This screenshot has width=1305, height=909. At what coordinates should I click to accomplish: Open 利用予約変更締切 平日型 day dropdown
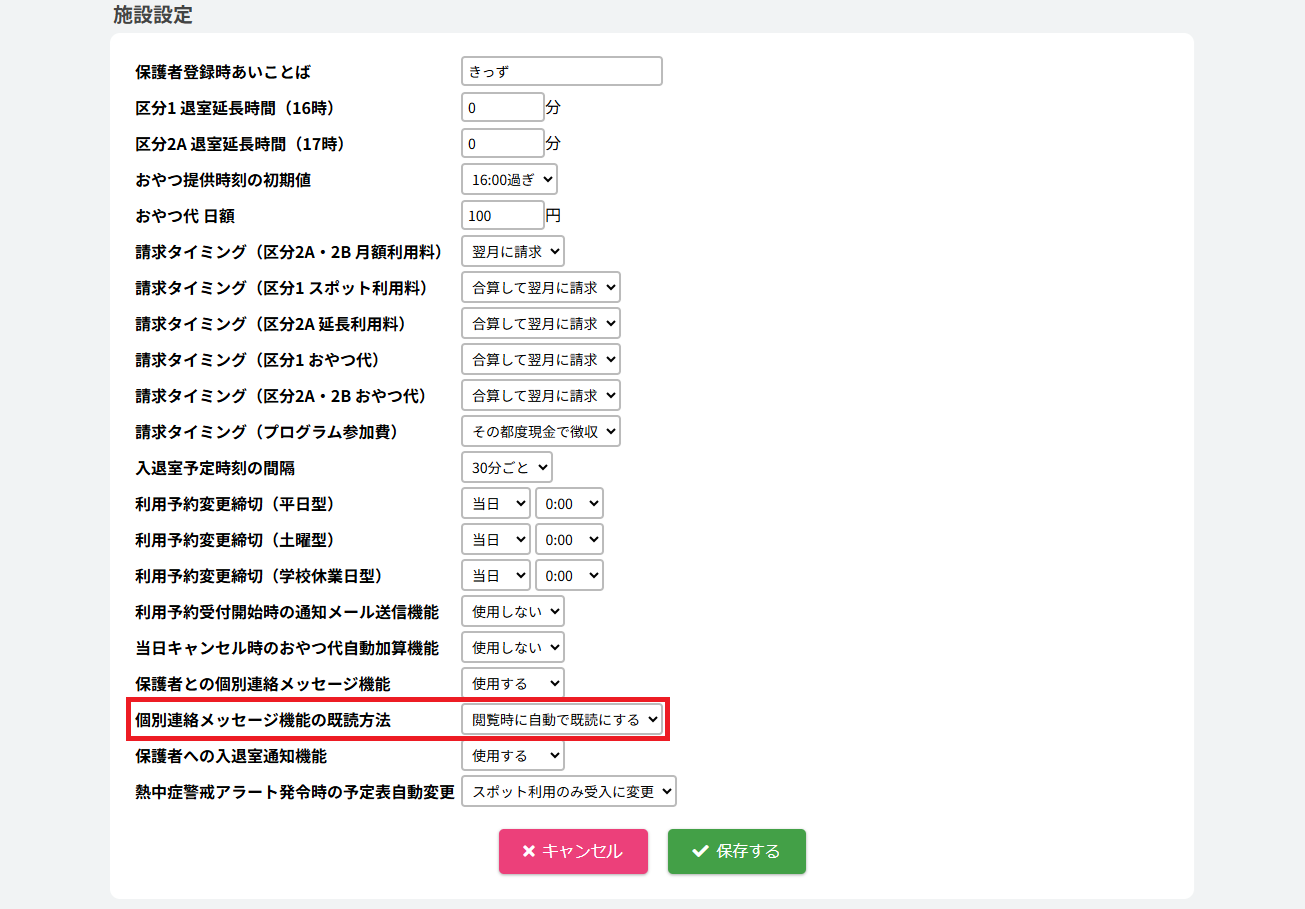click(496, 504)
